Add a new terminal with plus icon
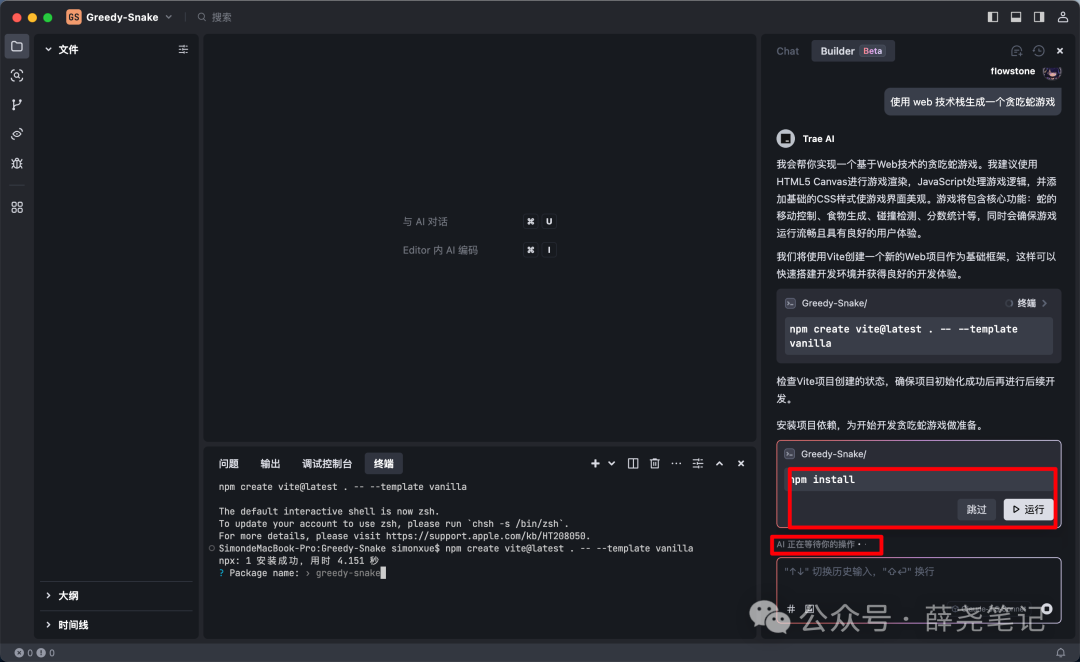This screenshot has height=662, width=1080. click(595, 463)
